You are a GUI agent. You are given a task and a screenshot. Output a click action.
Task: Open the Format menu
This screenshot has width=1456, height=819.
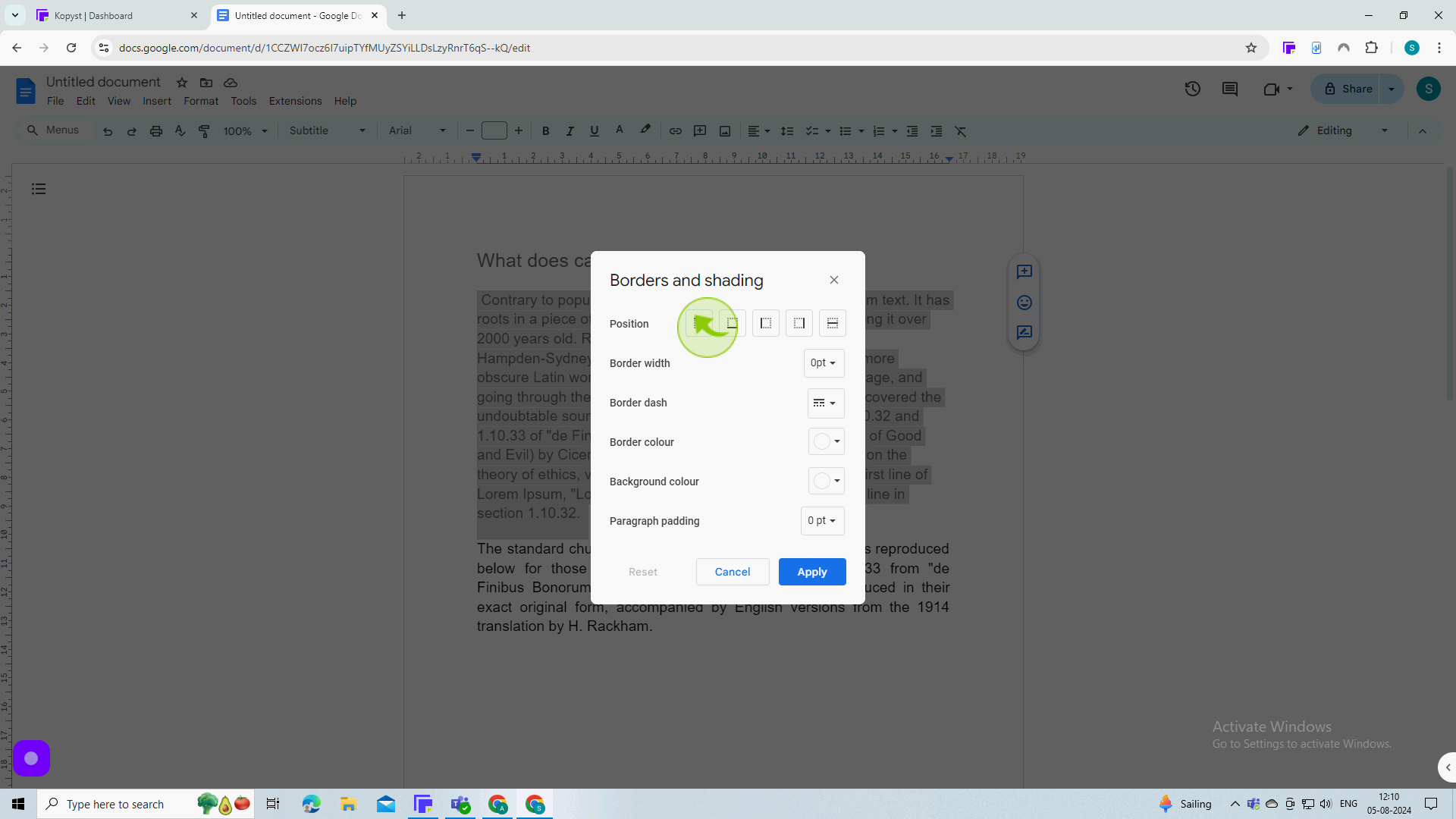200,101
